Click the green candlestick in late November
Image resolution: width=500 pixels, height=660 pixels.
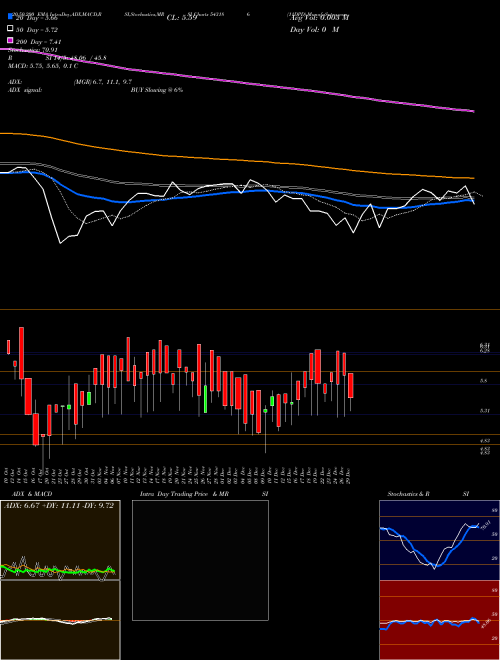pyautogui.click(x=205, y=399)
